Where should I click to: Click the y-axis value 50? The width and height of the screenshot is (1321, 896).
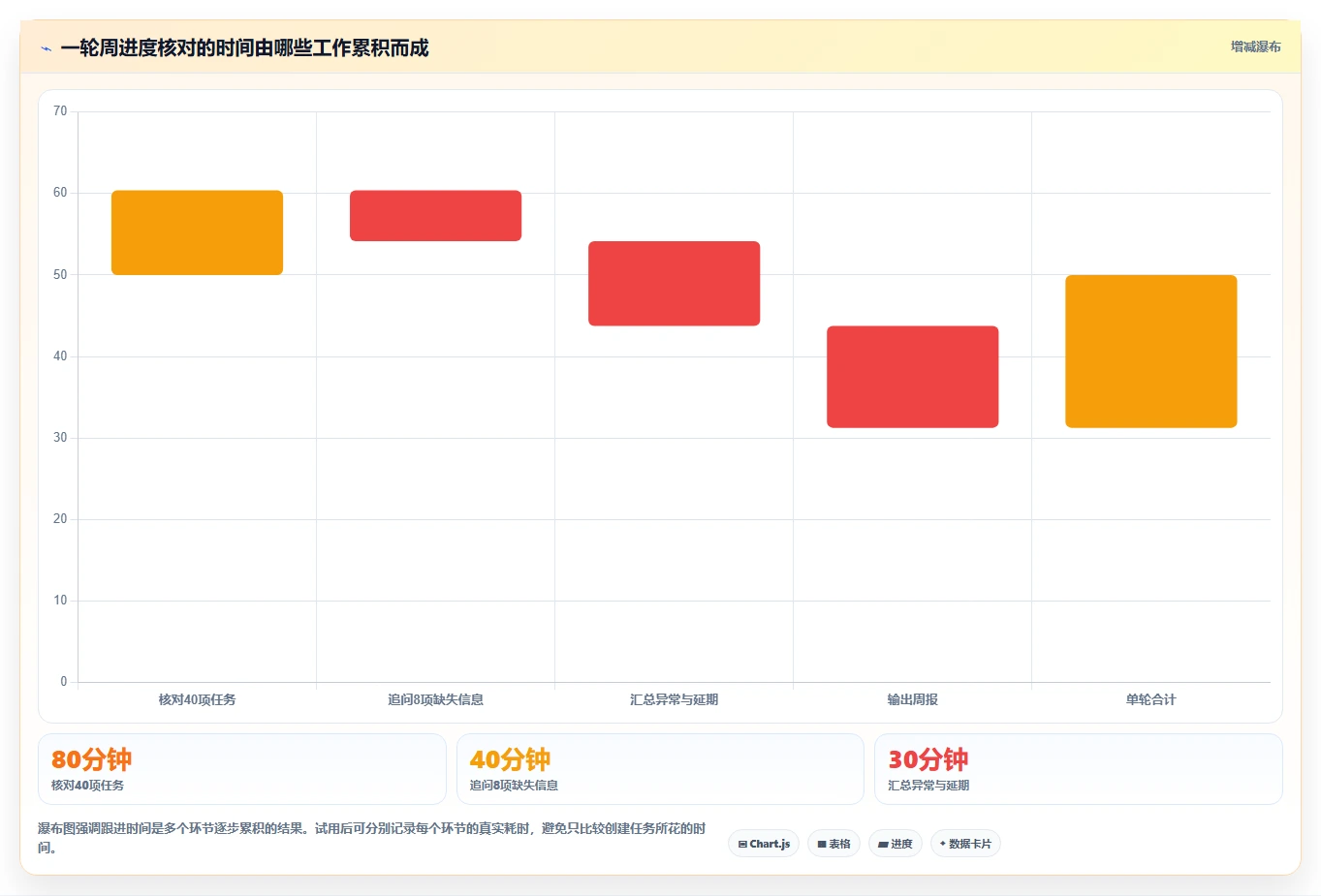click(60, 275)
